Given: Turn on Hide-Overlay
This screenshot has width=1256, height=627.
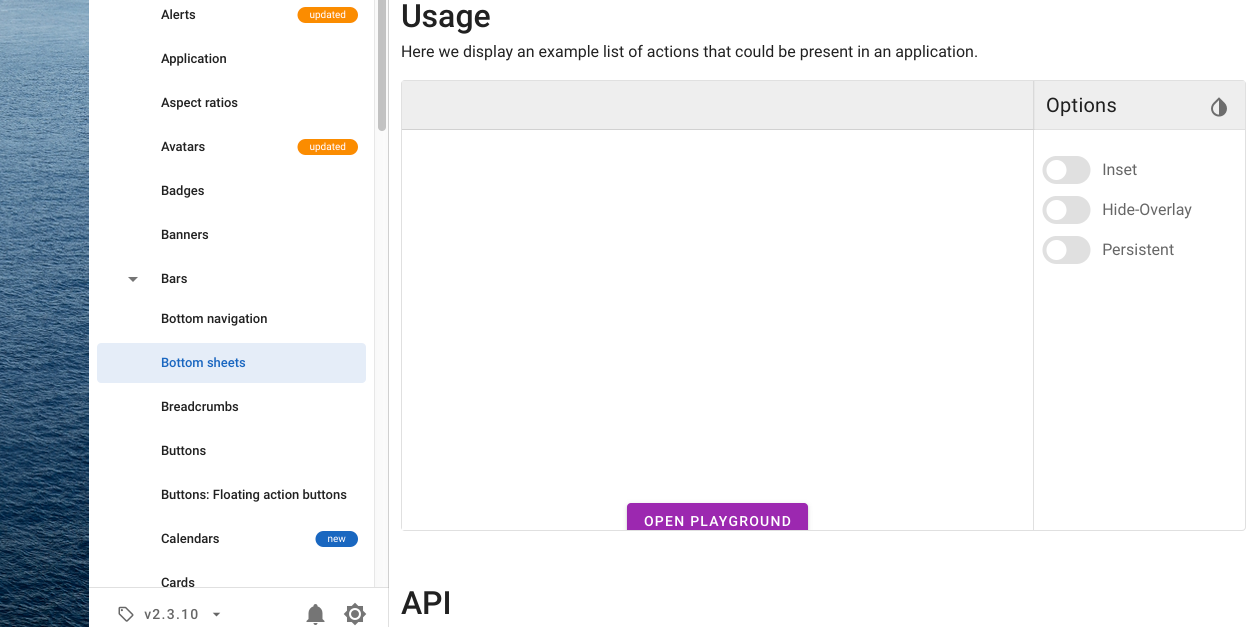Looking at the screenshot, I should click(x=1066, y=210).
